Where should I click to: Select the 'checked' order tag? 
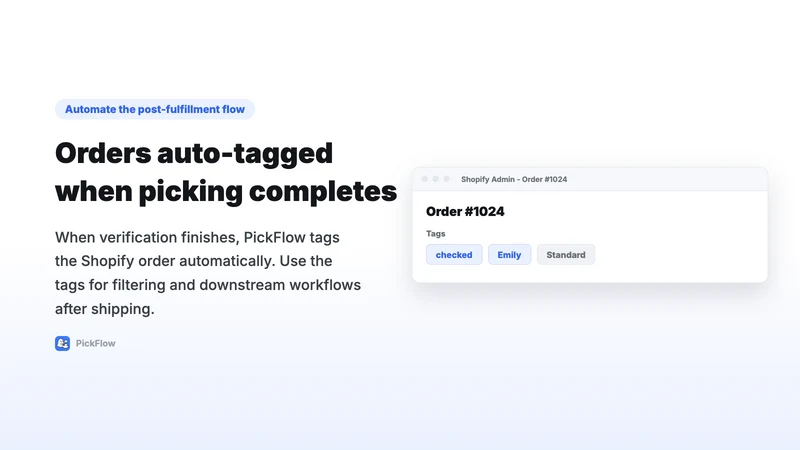coord(454,255)
